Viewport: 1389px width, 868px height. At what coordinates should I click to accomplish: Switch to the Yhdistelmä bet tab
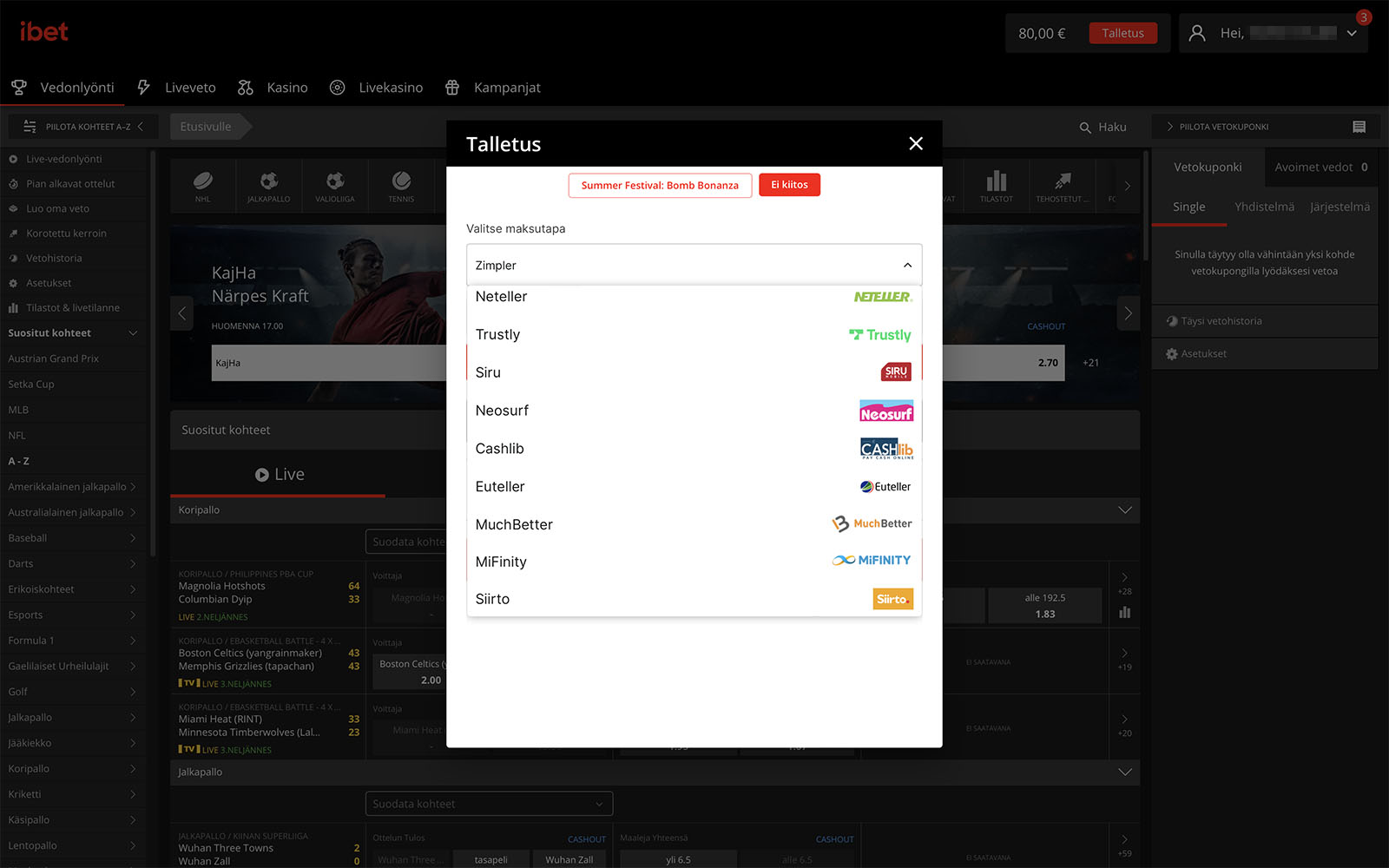1264,207
